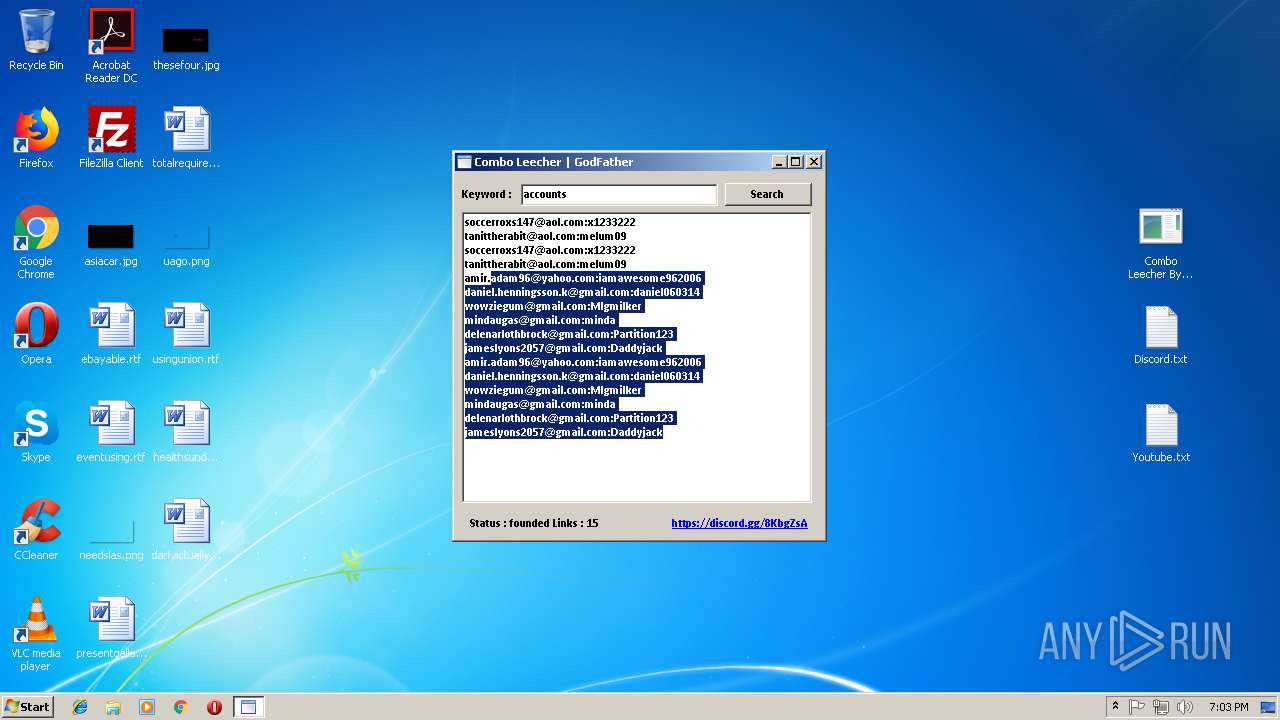Open the network tray icon

point(1161,707)
